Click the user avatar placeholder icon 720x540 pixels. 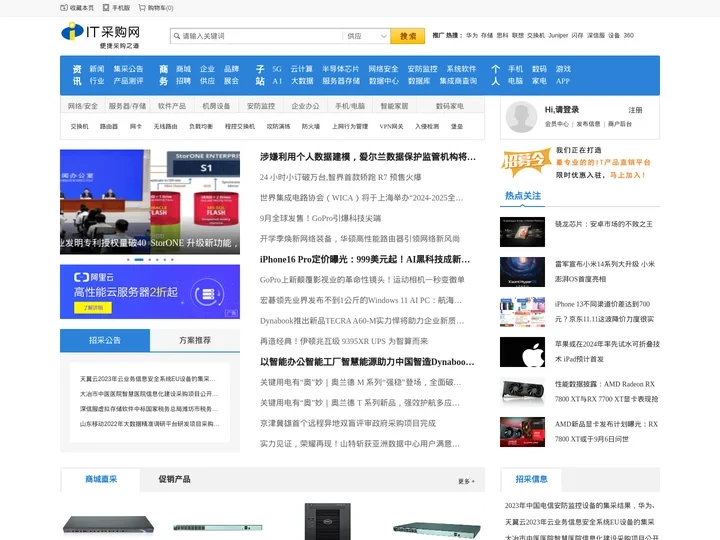(521, 117)
